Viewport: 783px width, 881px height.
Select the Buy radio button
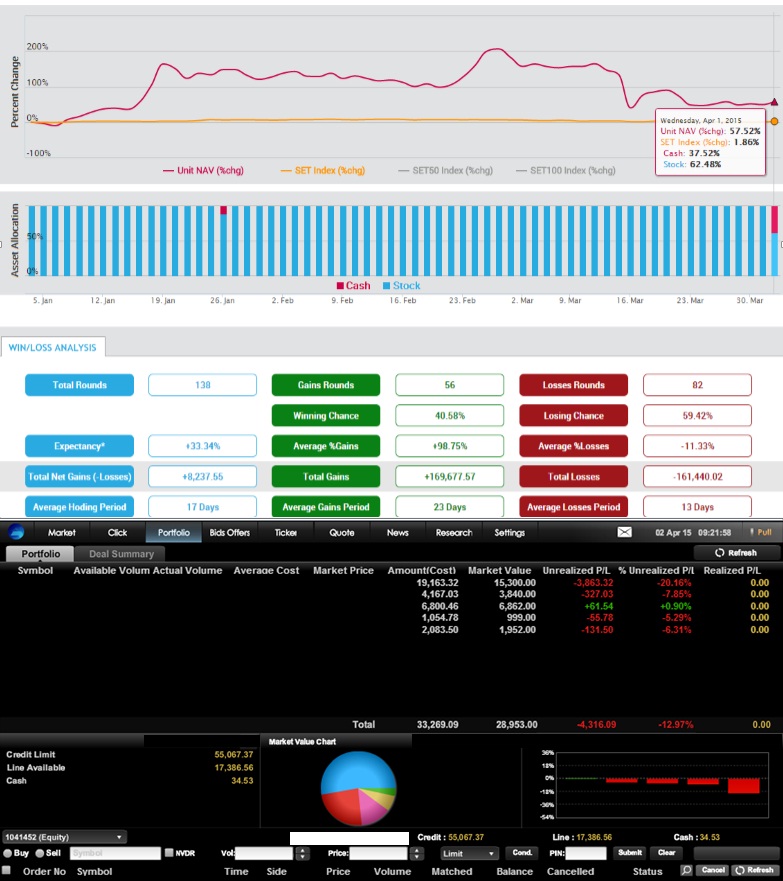(8, 853)
